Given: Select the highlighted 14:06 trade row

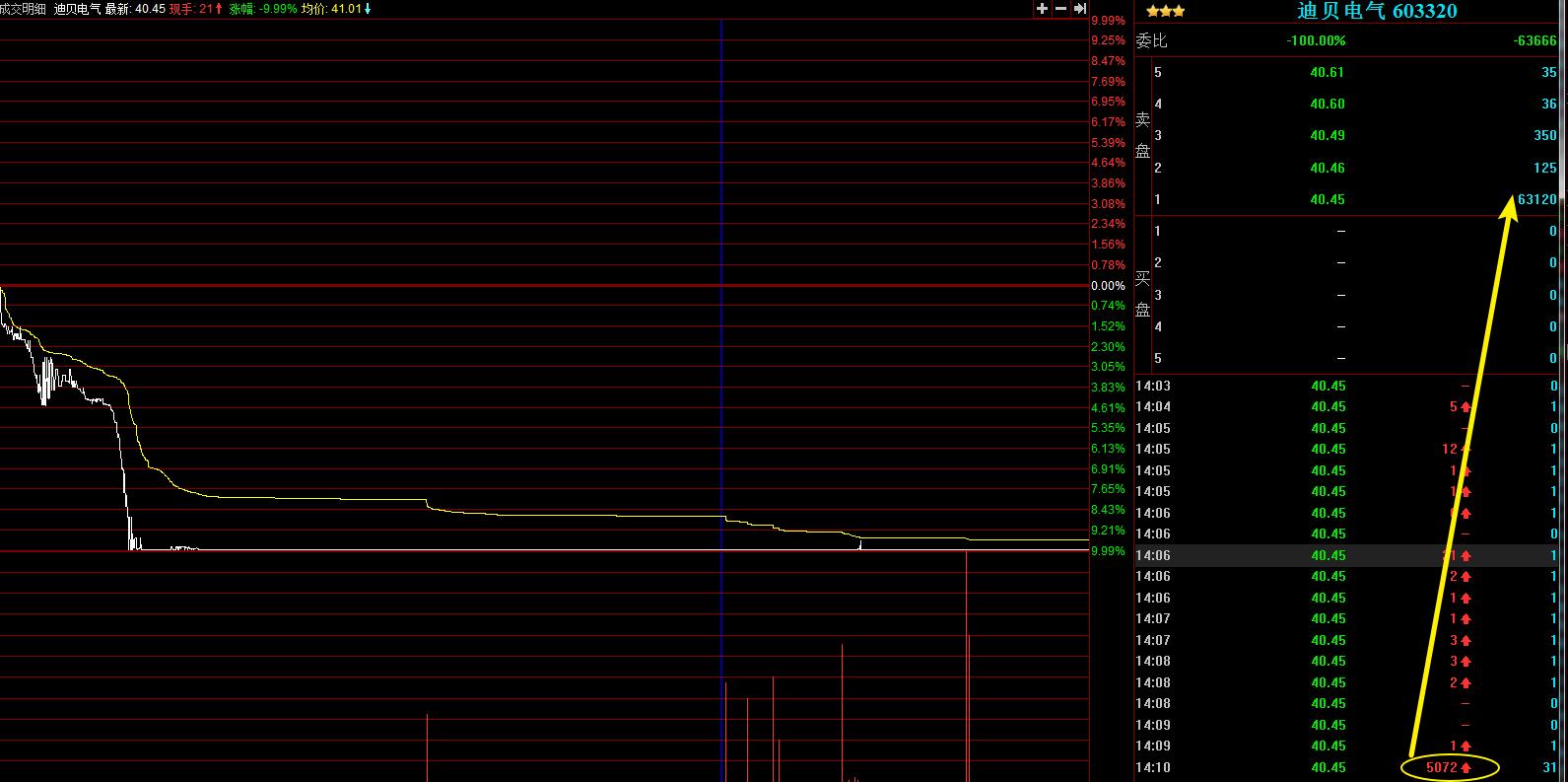Looking at the screenshot, I should coord(1347,555).
